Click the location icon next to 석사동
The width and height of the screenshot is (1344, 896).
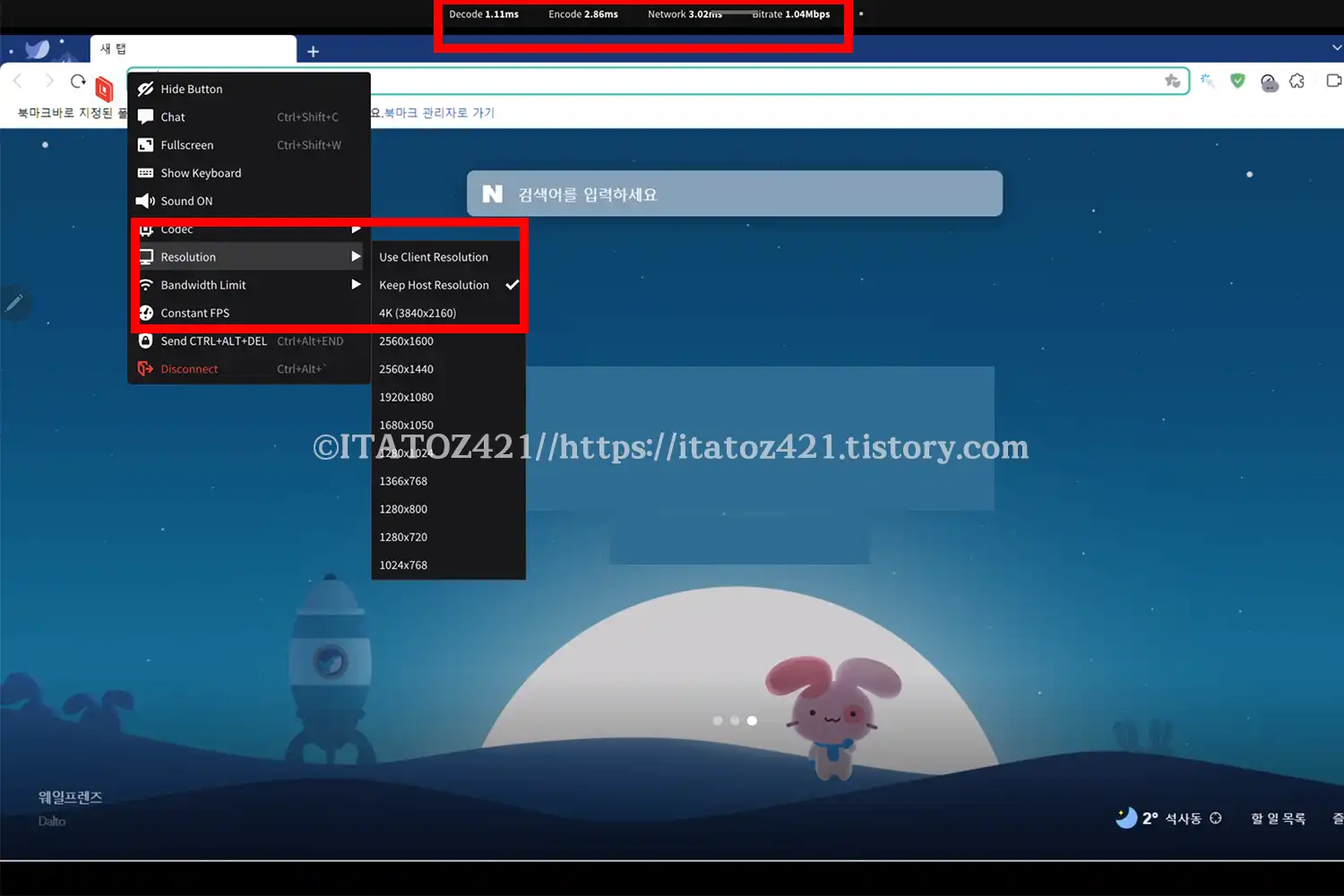tap(1216, 818)
